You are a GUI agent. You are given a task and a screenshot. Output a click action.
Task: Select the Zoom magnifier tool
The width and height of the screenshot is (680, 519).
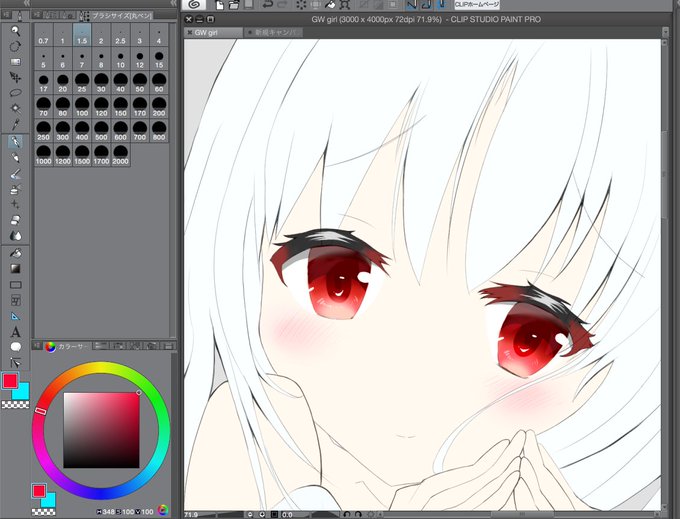pyautogui.click(x=16, y=31)
